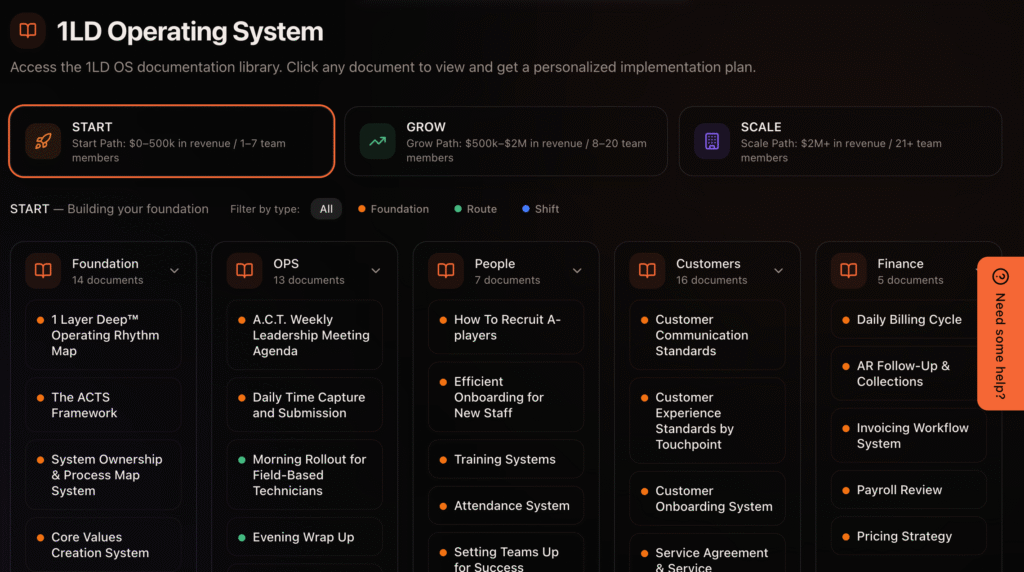Image resolution: width=1024 pixels, height=572 pixels.
Task: Click the Foundation category book icon
Action: (x=43, y=271)
